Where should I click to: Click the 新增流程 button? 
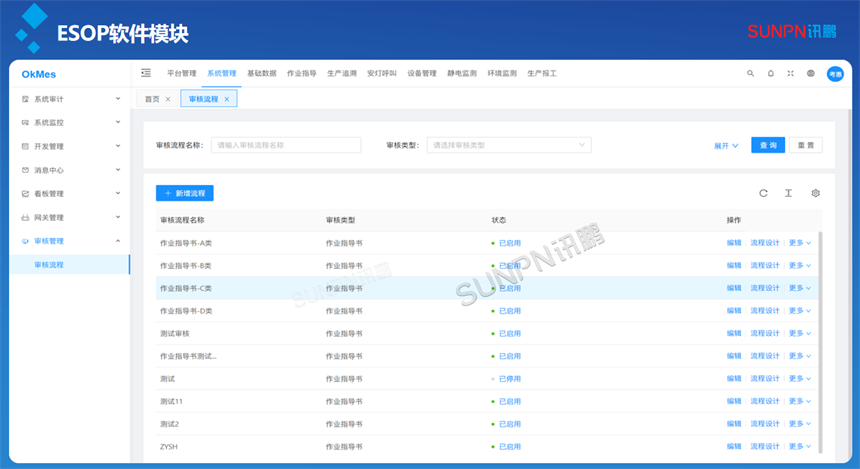point(185,193)
